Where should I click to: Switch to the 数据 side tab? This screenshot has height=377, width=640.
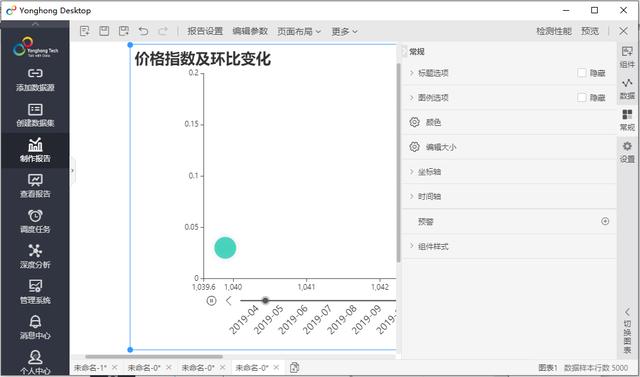click(627, 89)
